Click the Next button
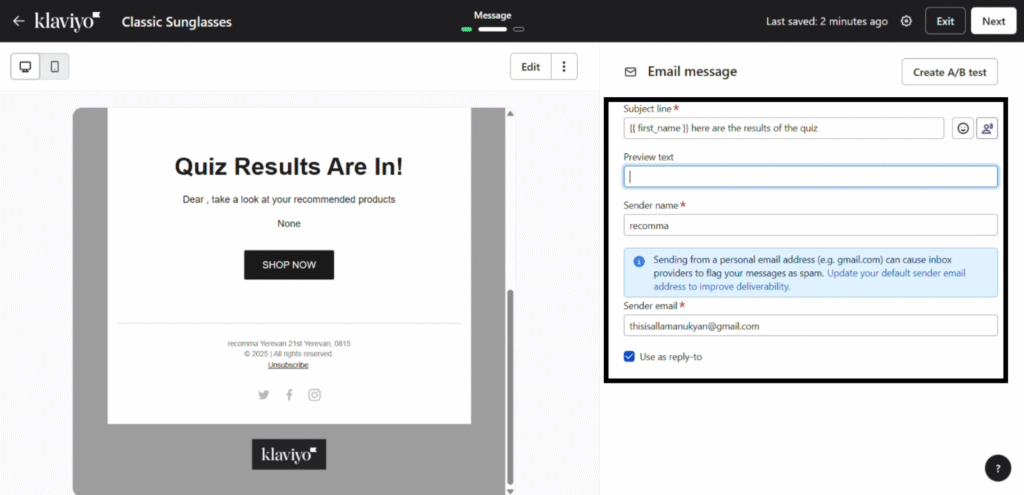This screenshot has height=495, width=1024. tap(993, 21)
